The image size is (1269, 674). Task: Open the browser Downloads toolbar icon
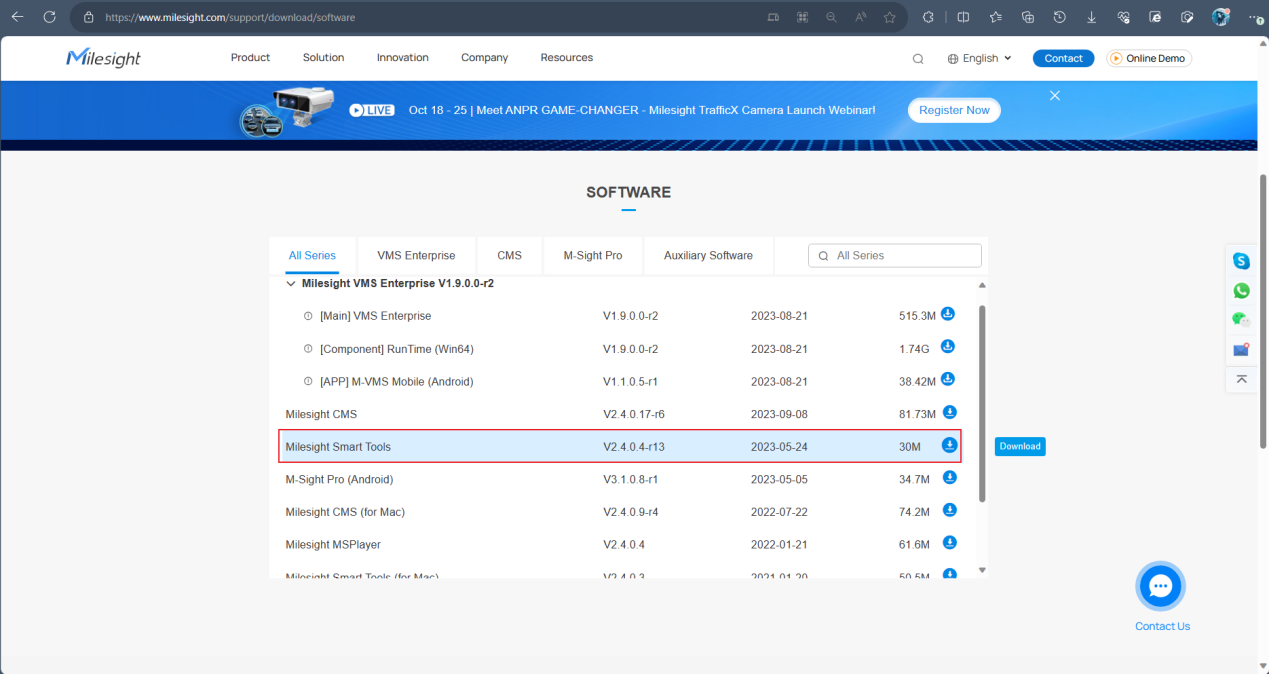pyautogui.click(x=1091, y=17)
